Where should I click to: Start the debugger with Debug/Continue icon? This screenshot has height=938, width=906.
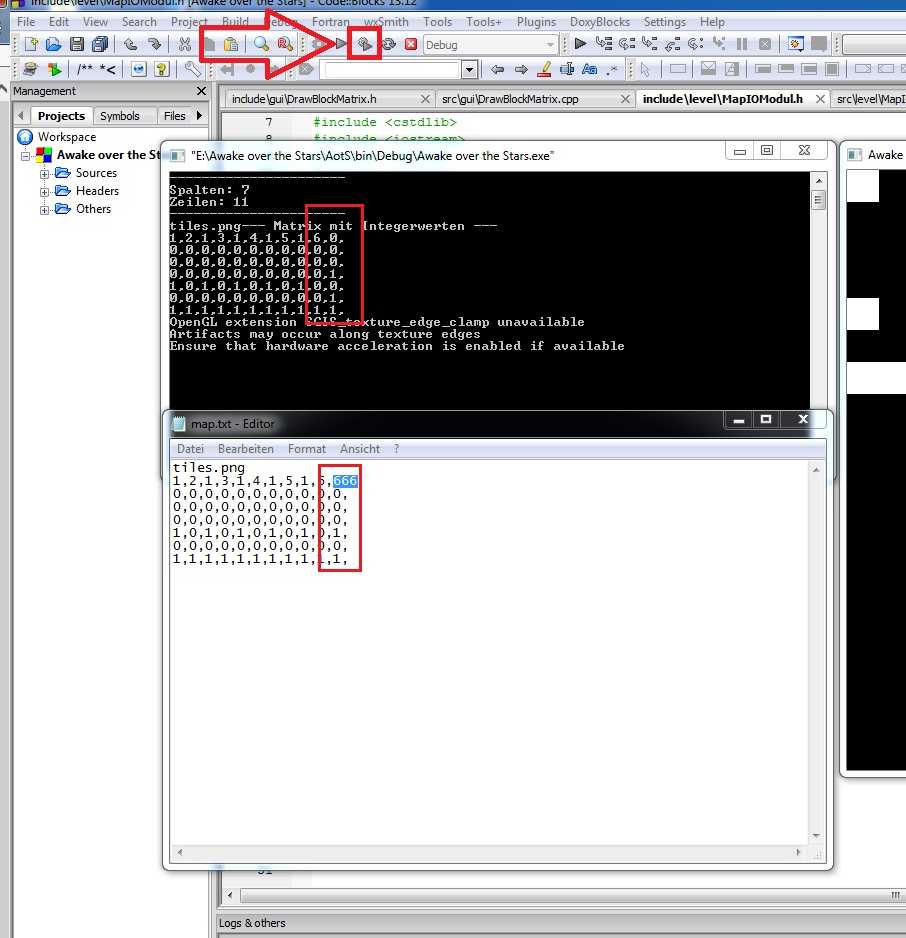click(580, 44)
